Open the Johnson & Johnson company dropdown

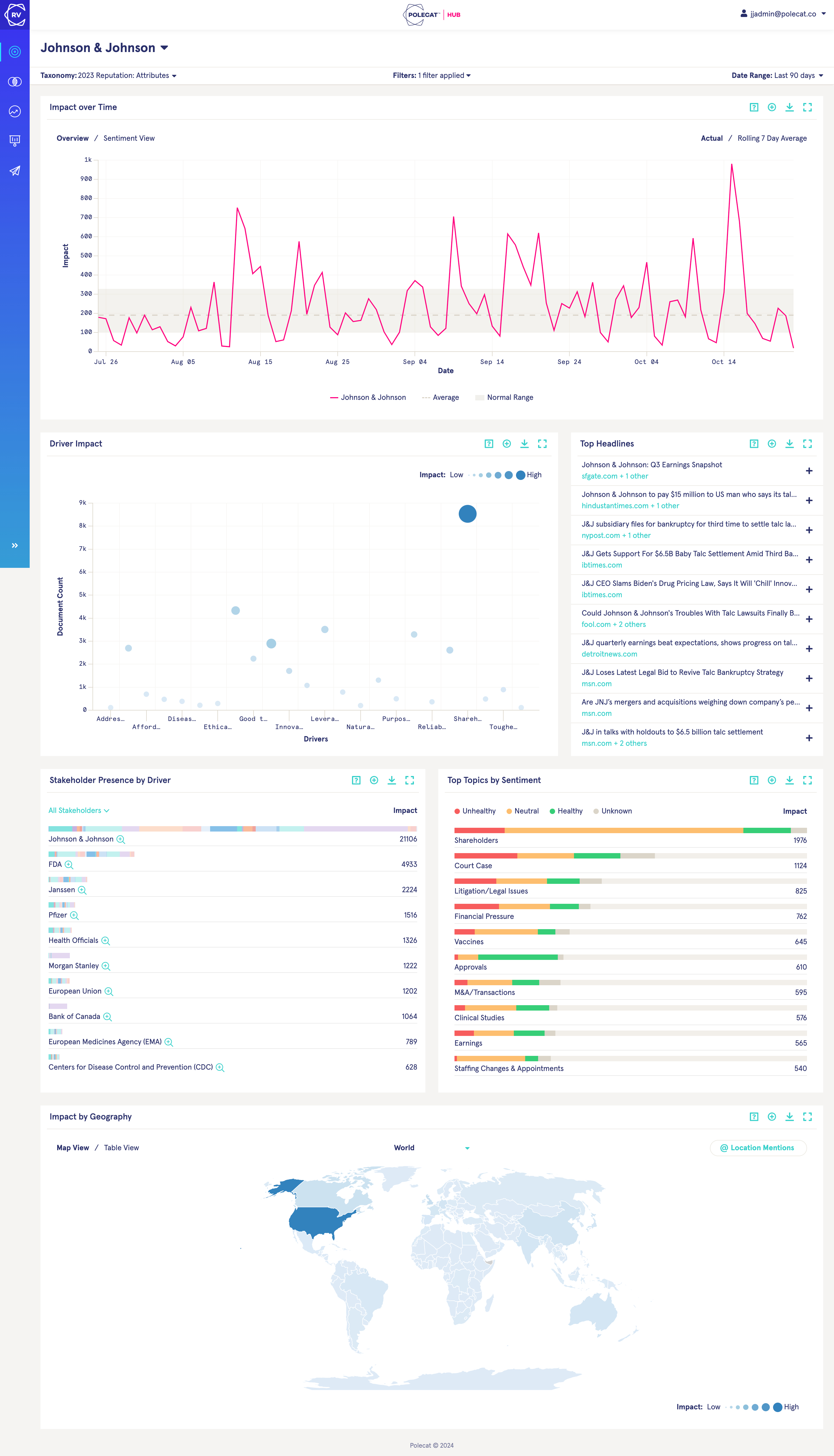click(x=164, y=48)
